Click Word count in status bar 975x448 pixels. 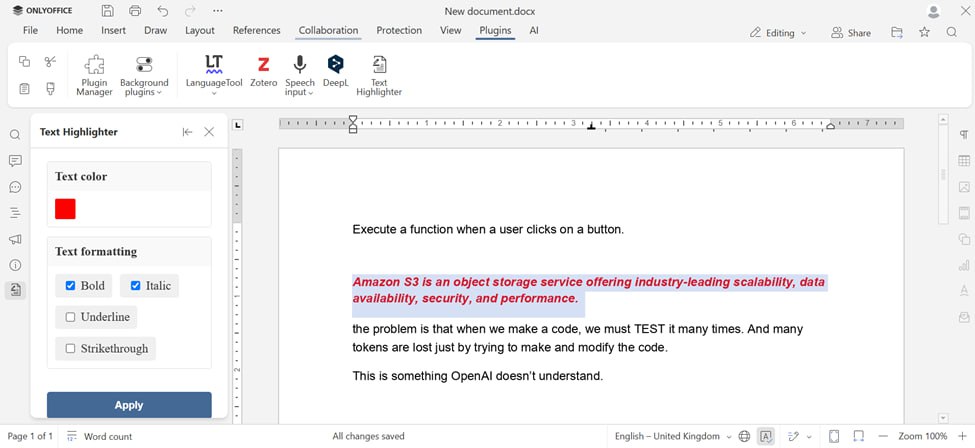pos(99,436)
